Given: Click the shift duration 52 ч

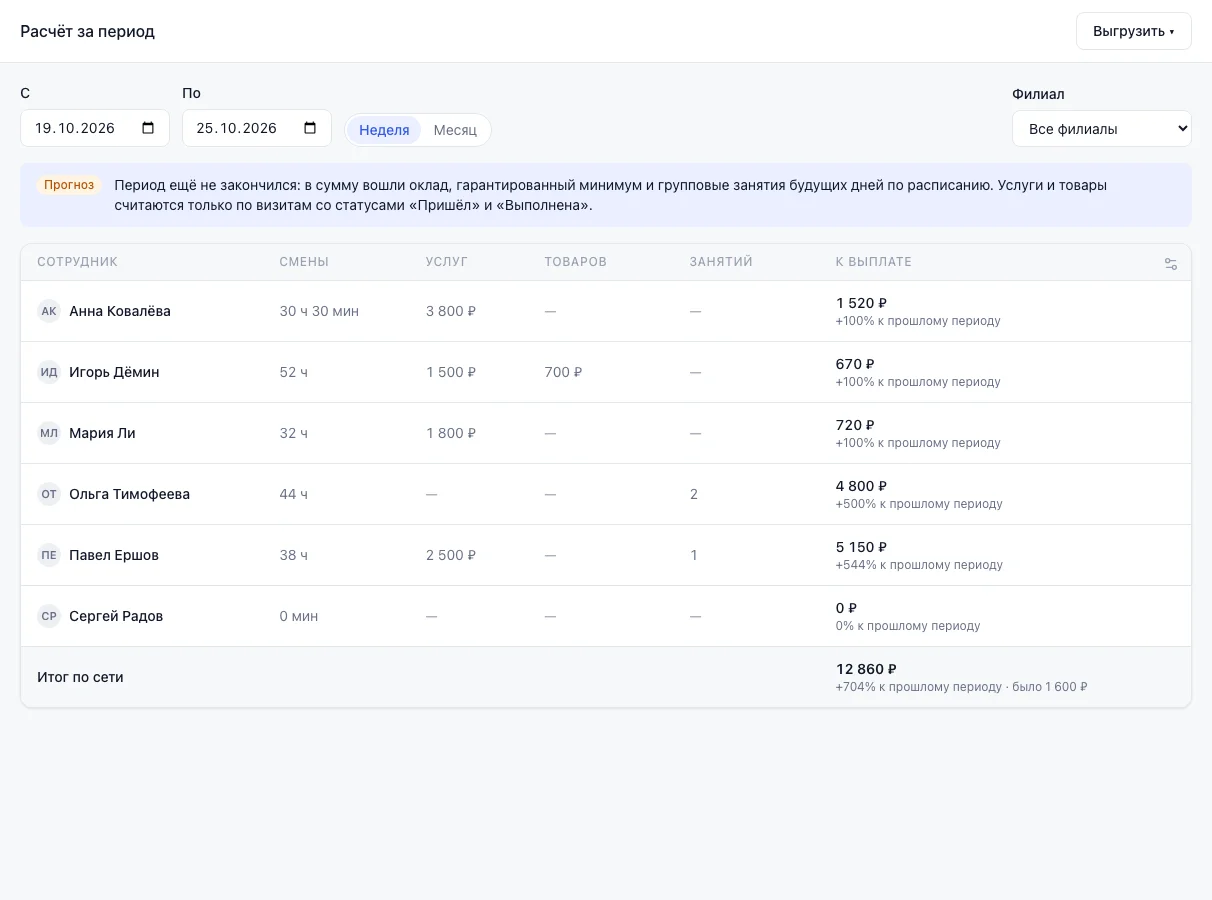Looking at the screenshot, I should click(294, 372).
